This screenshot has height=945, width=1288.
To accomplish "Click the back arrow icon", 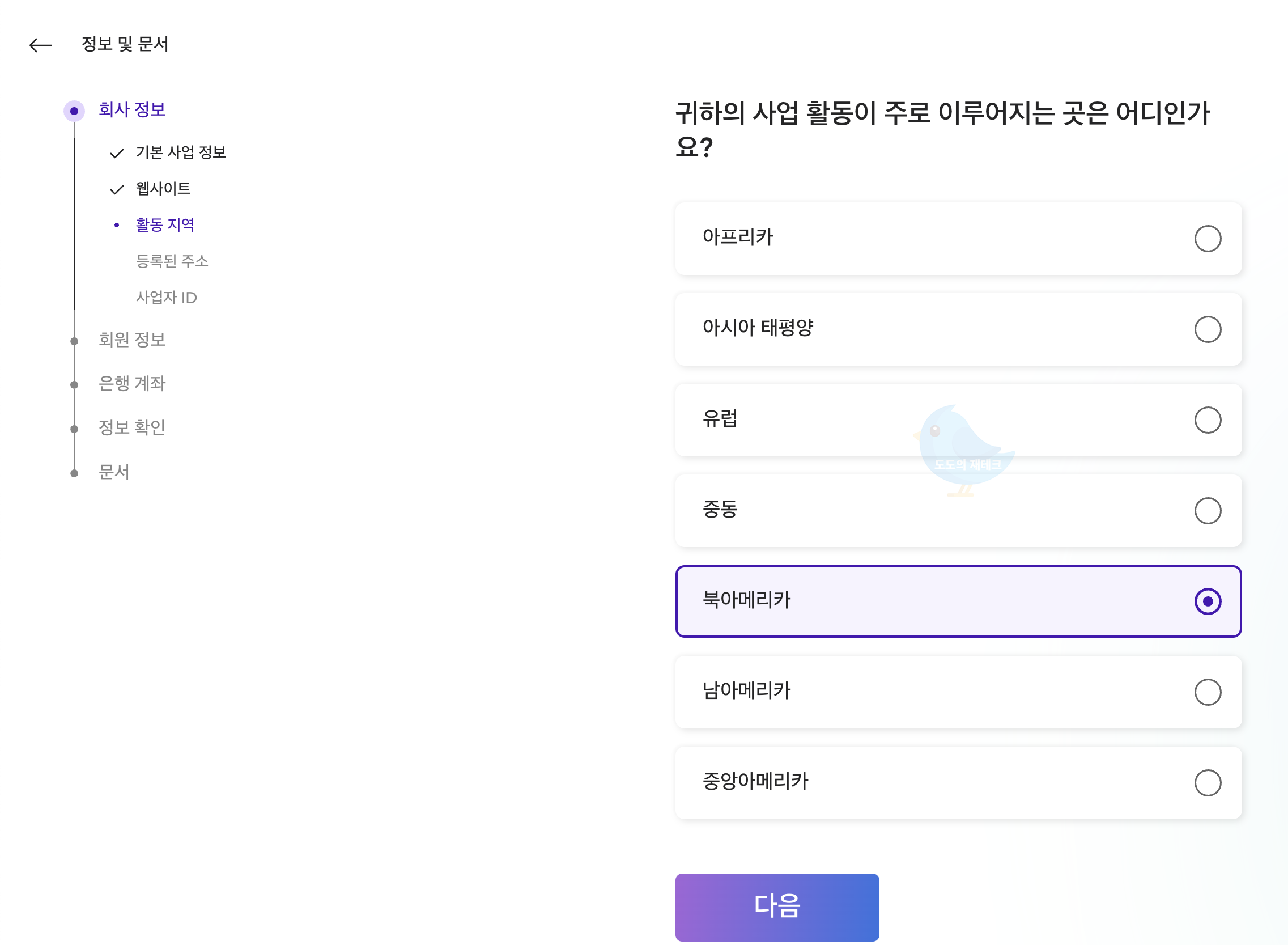I will (x=41, y=45).
